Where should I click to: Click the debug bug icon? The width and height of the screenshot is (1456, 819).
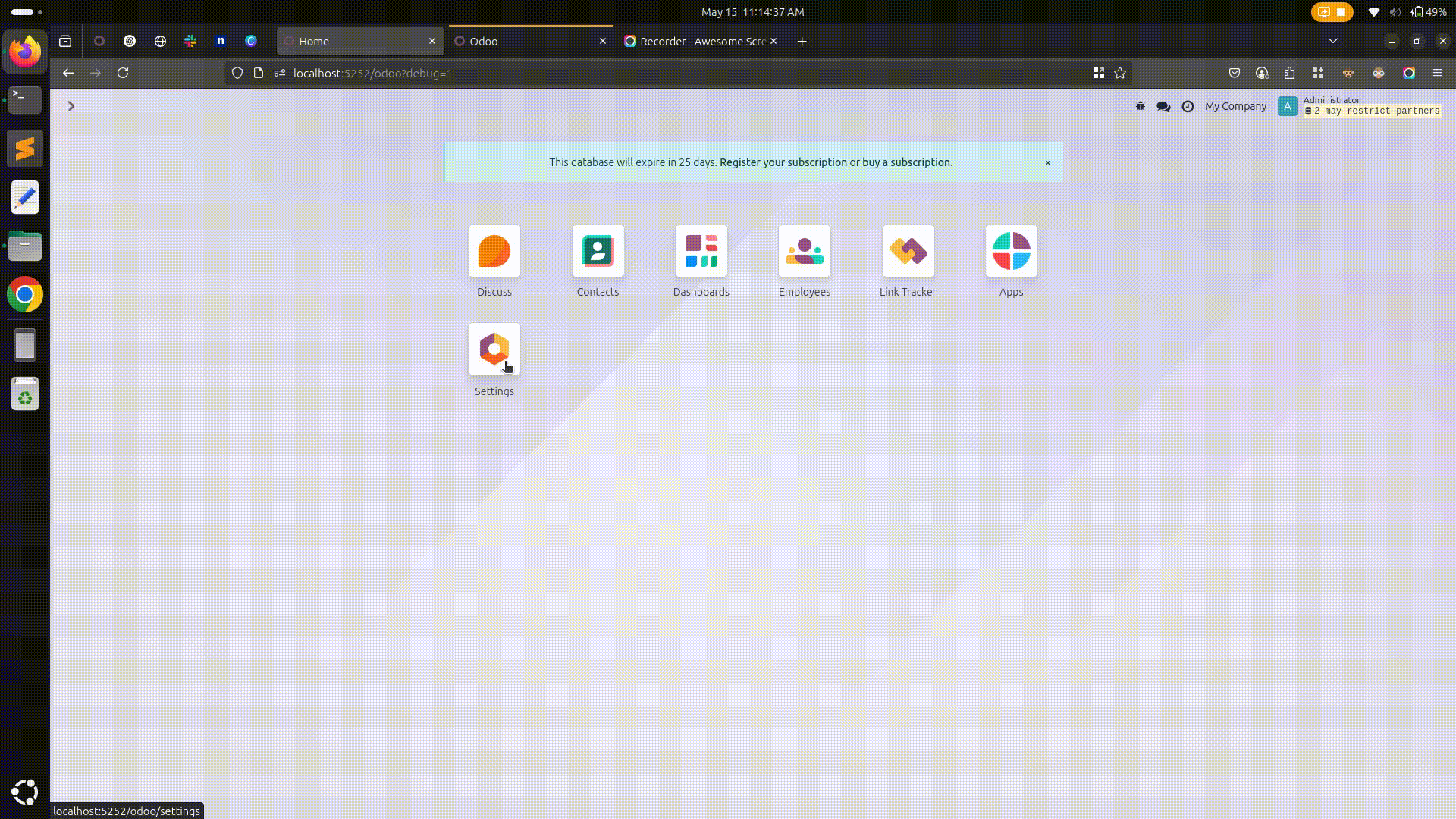point(1140,106)
